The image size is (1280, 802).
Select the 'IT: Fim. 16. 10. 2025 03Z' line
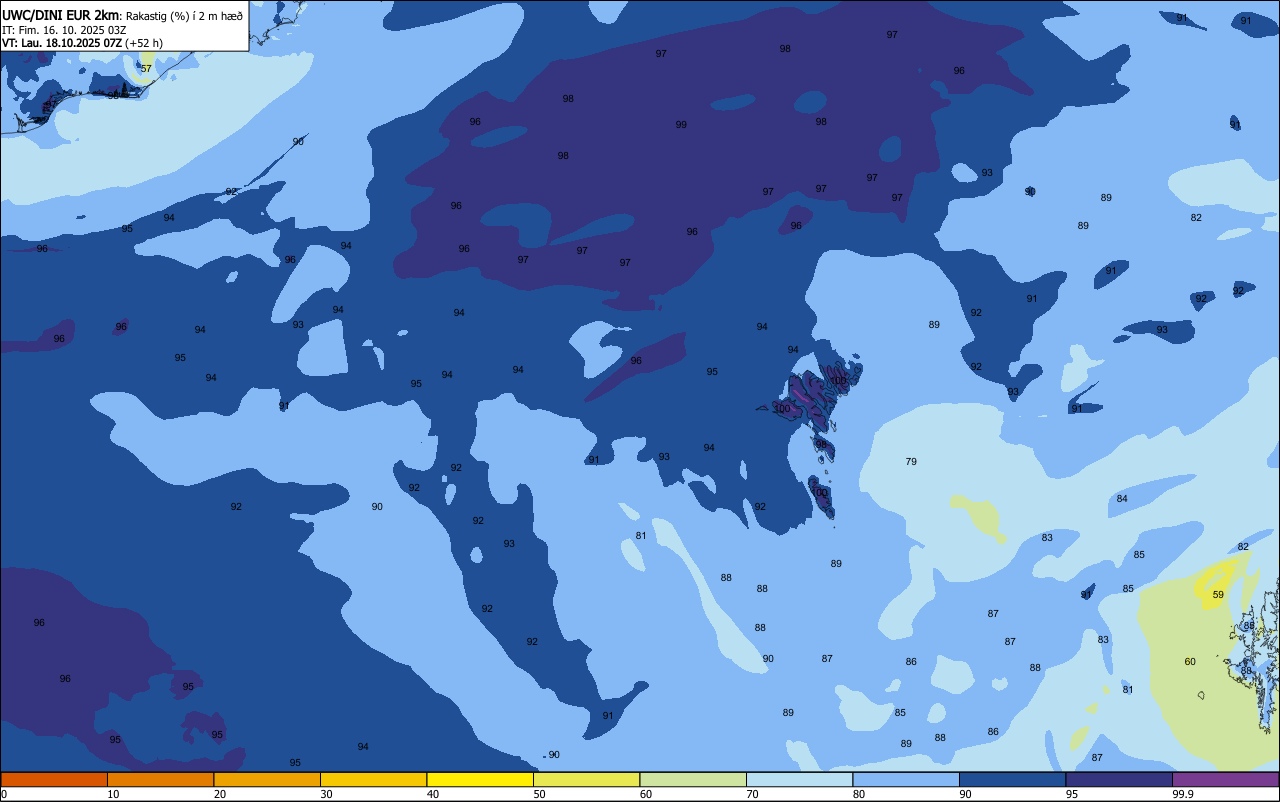64,30
